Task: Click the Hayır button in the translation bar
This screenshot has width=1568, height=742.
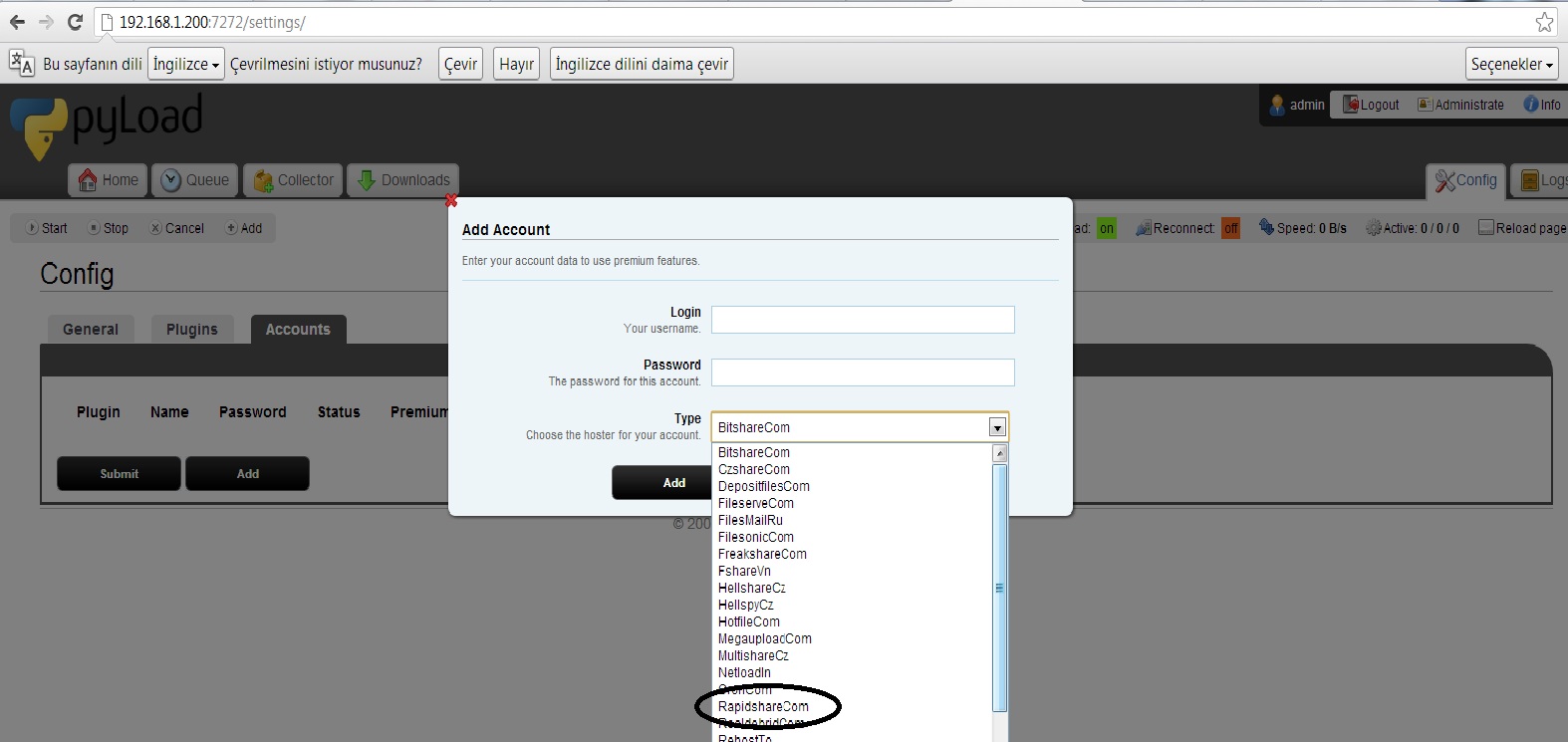Action: point(516,64)
